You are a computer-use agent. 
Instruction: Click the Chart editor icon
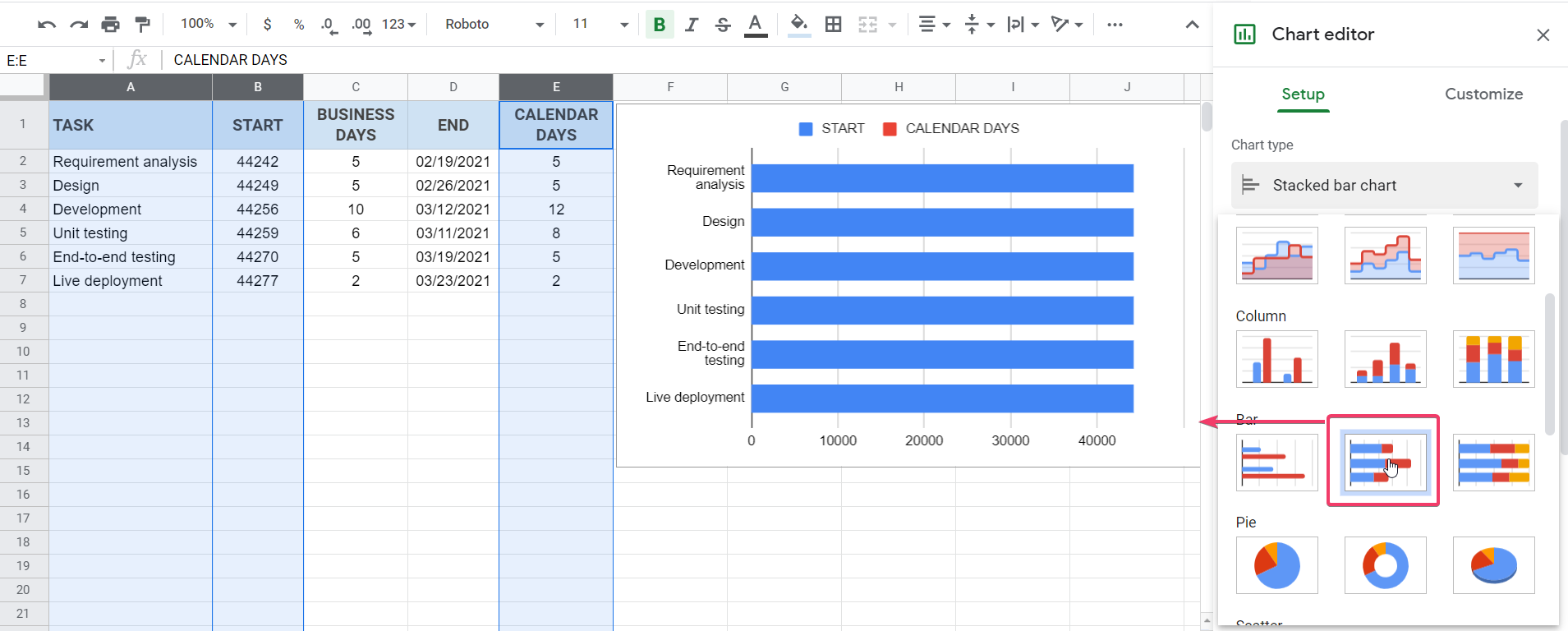[1244, 35]
